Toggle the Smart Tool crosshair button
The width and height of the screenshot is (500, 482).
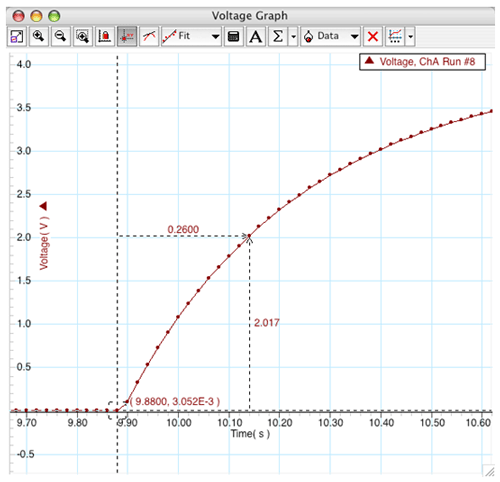pos(127,36)
